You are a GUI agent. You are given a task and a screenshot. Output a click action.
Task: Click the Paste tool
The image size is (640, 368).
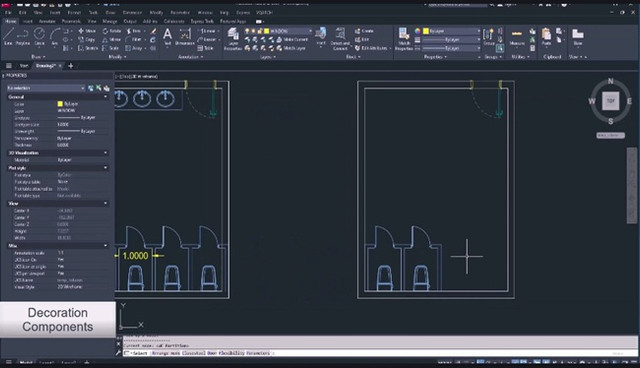coord(546,37)
